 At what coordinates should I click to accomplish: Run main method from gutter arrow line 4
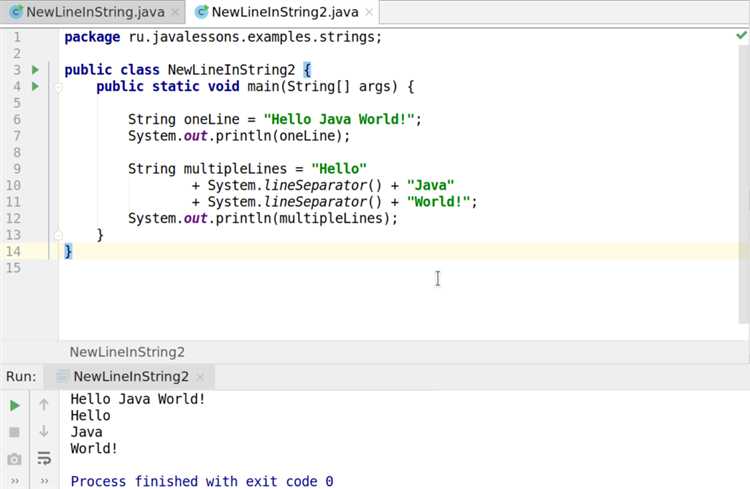35,87
